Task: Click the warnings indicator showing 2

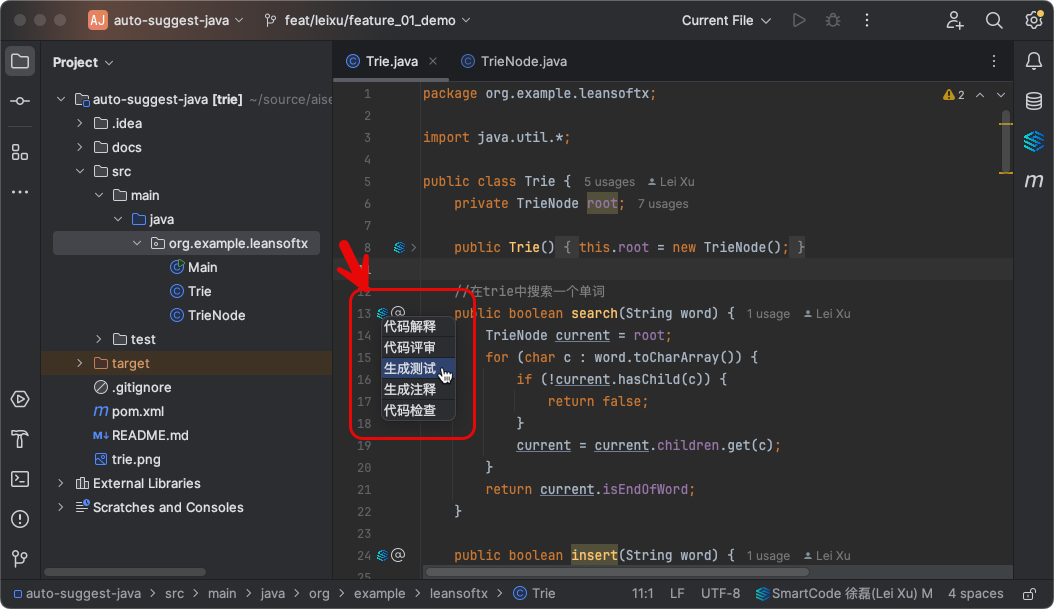Action: coord(953,95)
